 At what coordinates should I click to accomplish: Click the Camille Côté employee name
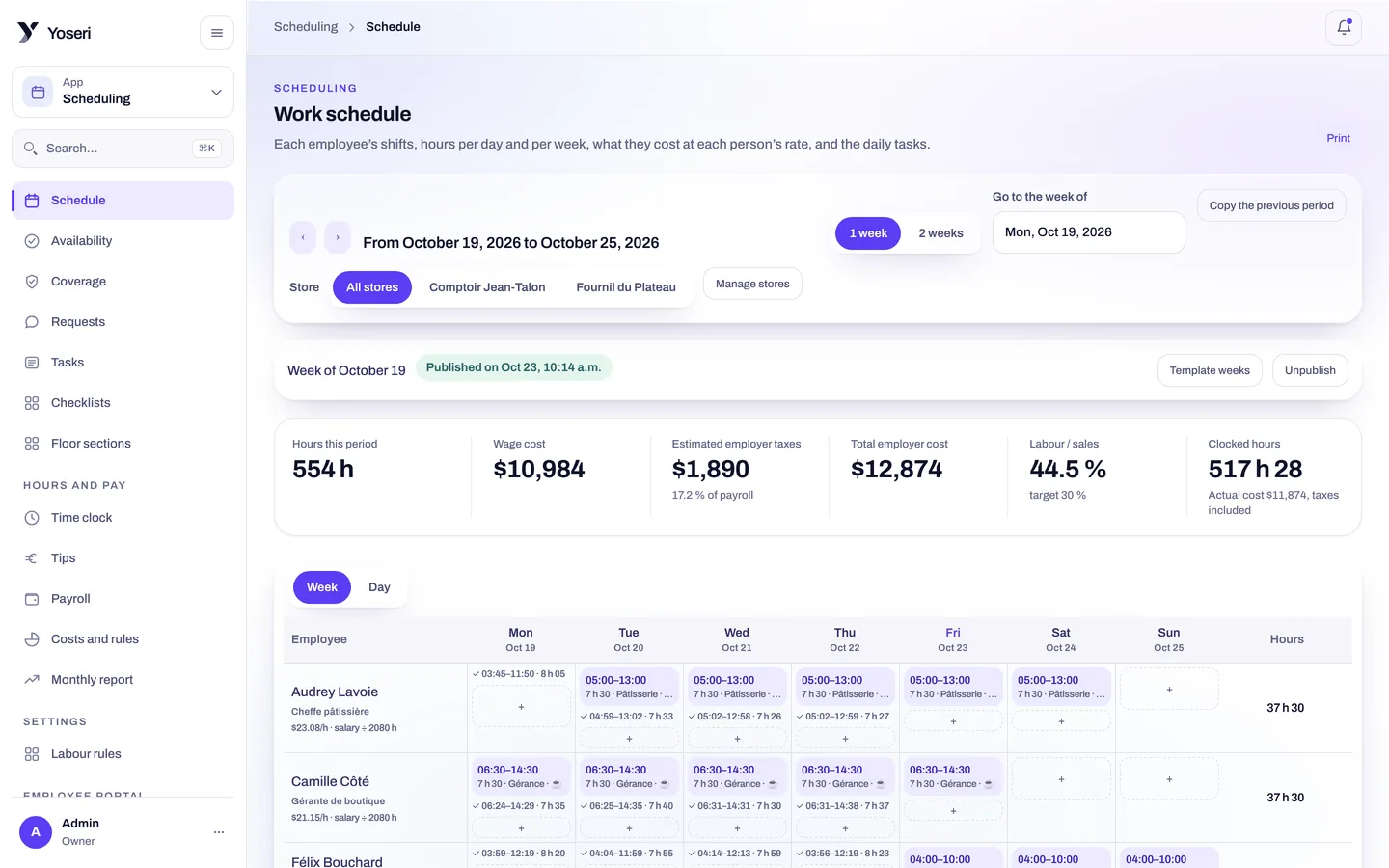(330, 781)
